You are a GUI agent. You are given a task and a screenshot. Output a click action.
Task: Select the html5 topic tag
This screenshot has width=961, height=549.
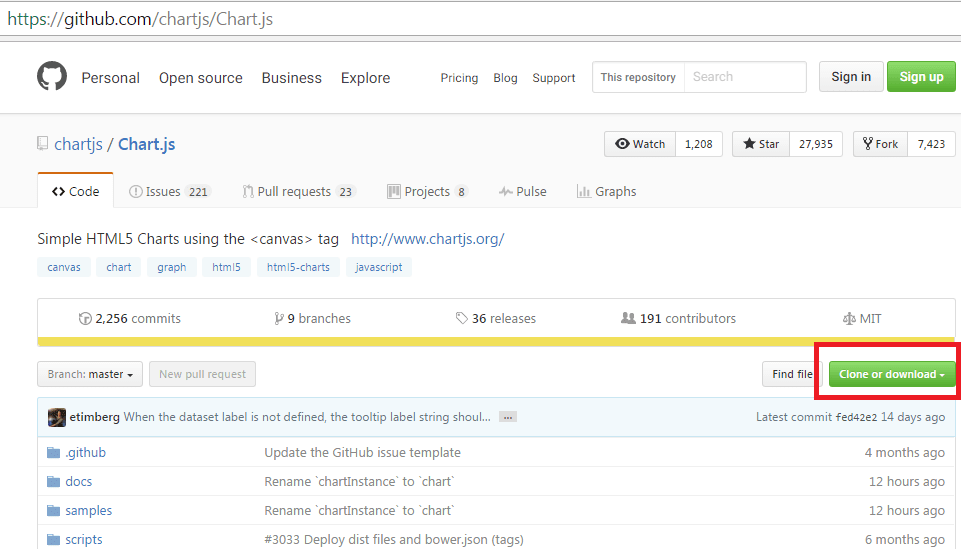point(226,267)
